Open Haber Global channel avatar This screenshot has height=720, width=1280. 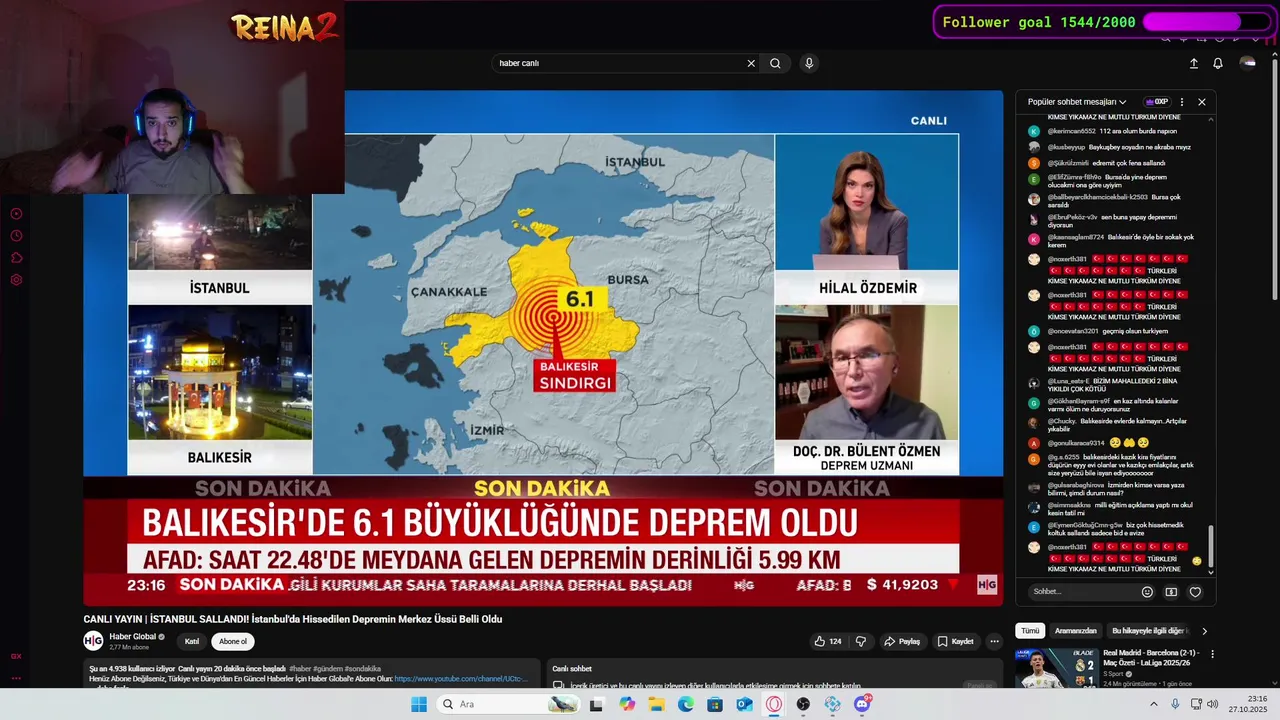(x=93, y=641)
